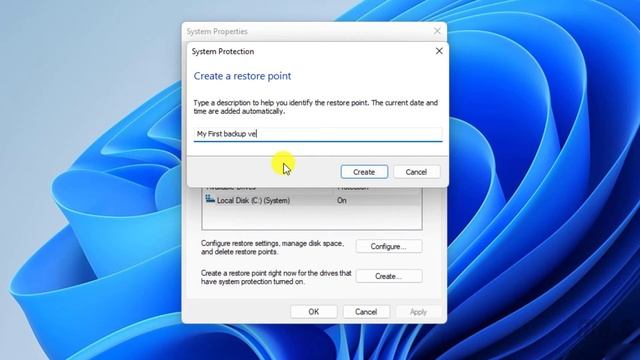Viewport: 640px width, 360px height.
Task: Click the Apply button in System Properties
Action: 418,312
